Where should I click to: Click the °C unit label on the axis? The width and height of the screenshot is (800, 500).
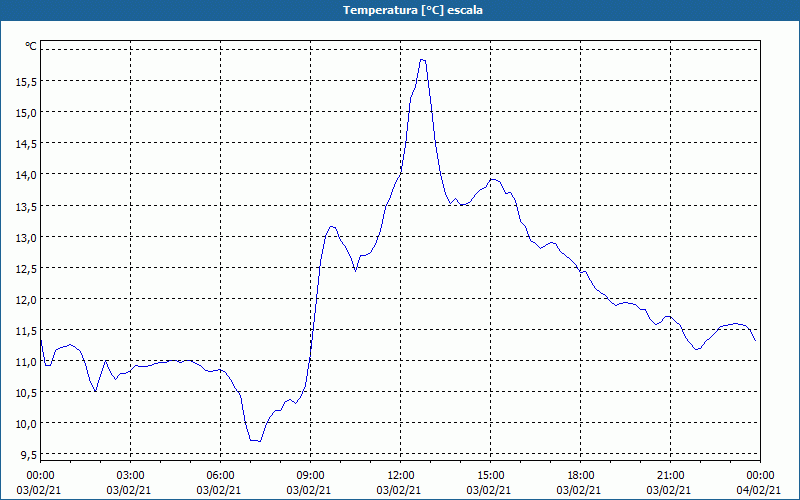point(31,46)
